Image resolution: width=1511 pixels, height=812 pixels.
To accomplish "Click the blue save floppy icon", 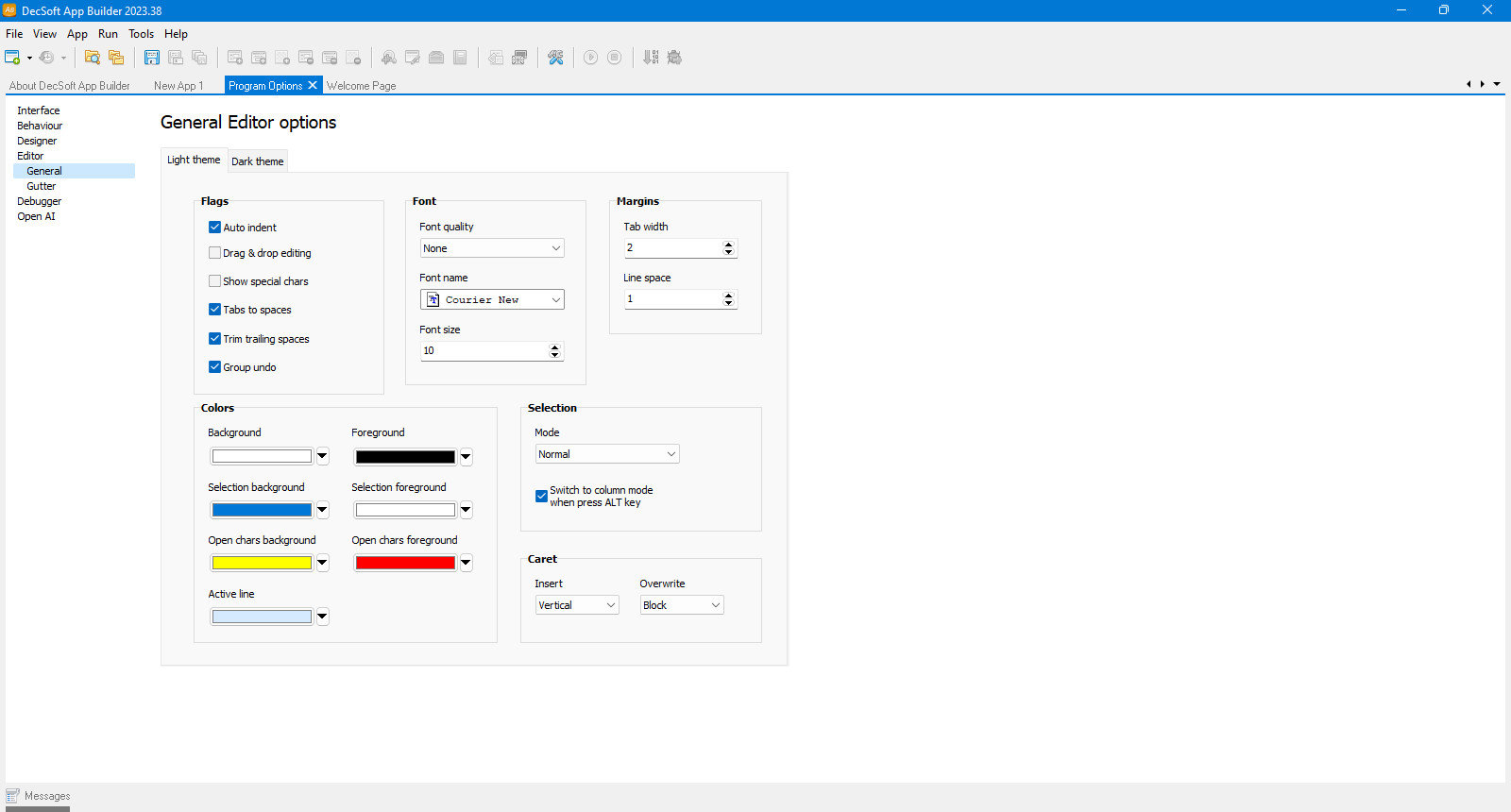I will 151,58.
